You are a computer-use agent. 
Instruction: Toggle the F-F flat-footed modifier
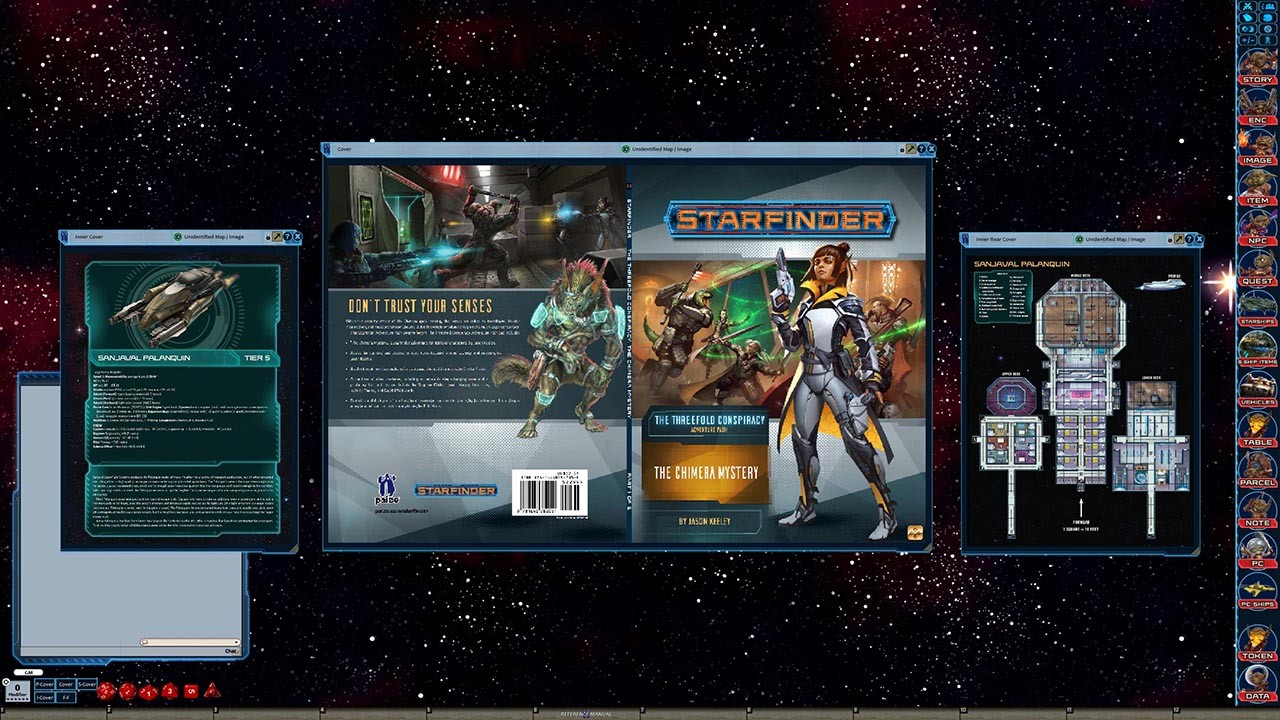66,697
